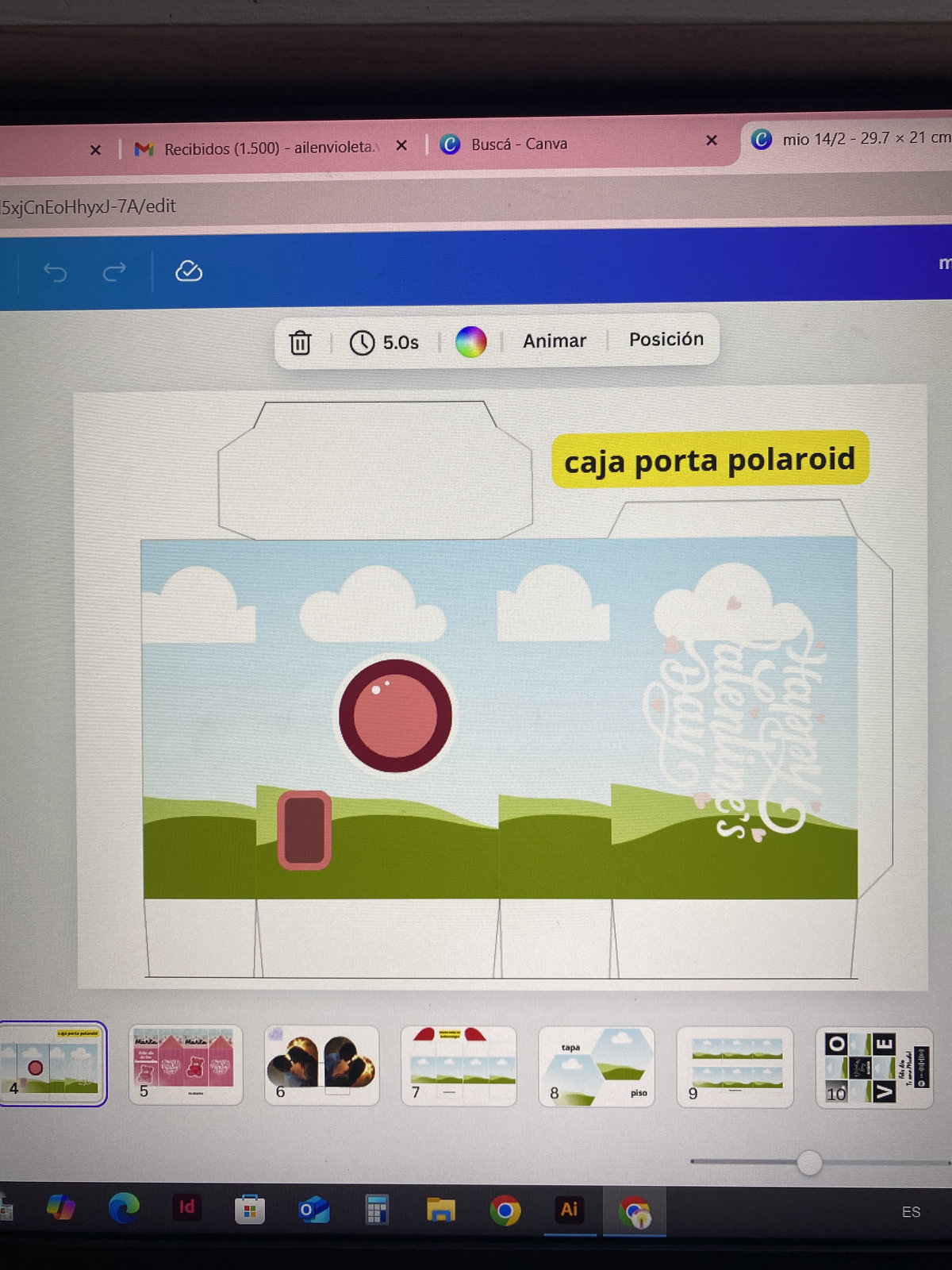Click the Animar button
Viewport: 952px width, 1270px height.
[x=554, y=341]
